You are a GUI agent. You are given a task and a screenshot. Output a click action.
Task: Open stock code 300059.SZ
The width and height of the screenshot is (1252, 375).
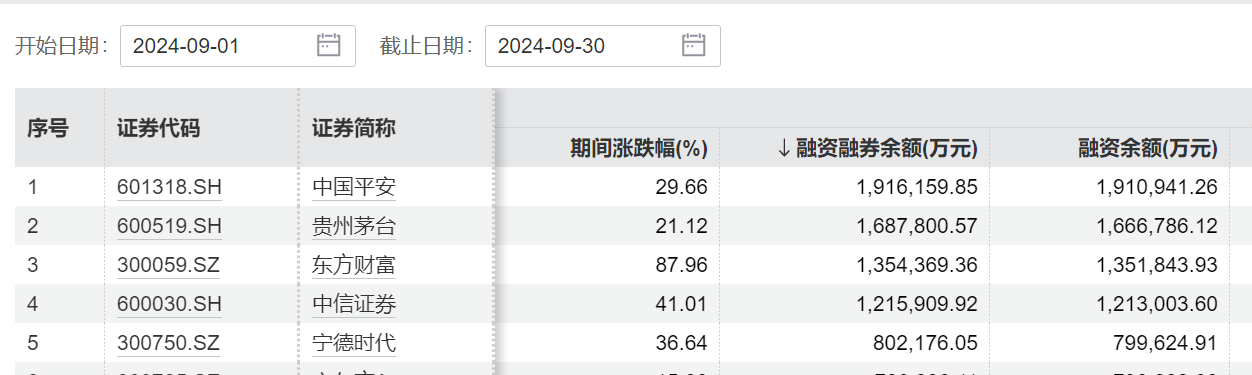[x=169, y=265]
